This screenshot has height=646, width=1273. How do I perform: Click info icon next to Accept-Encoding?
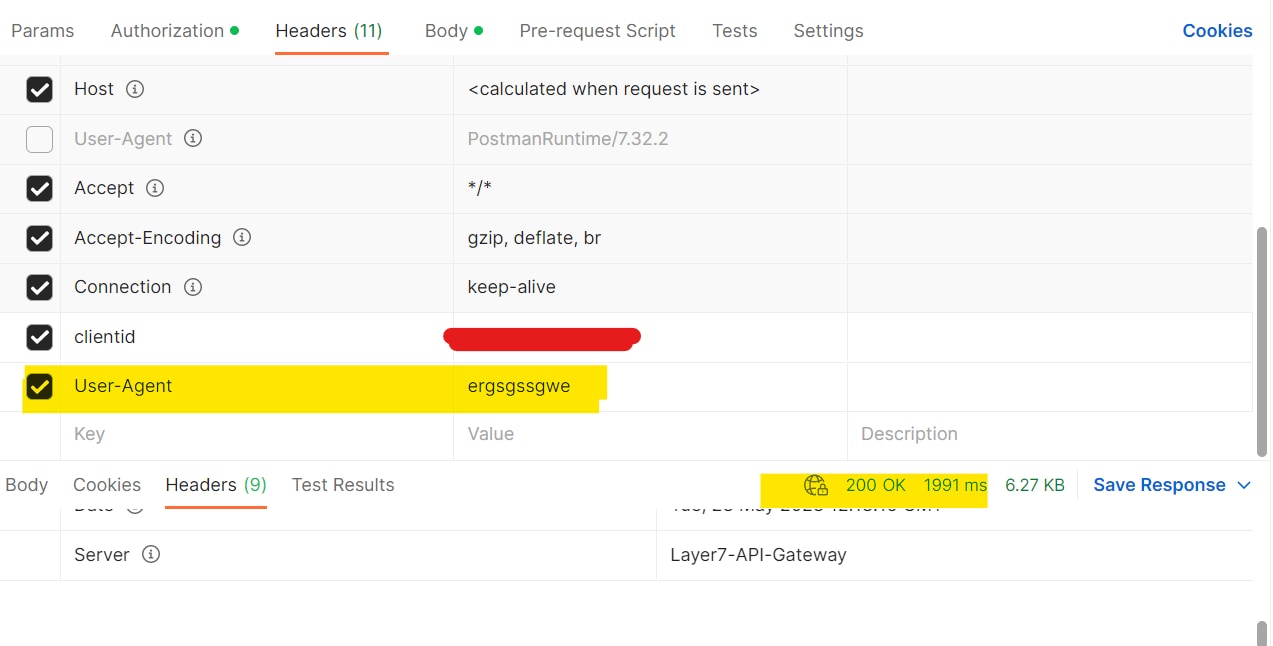pyautogui.click(x=241, y=238)
